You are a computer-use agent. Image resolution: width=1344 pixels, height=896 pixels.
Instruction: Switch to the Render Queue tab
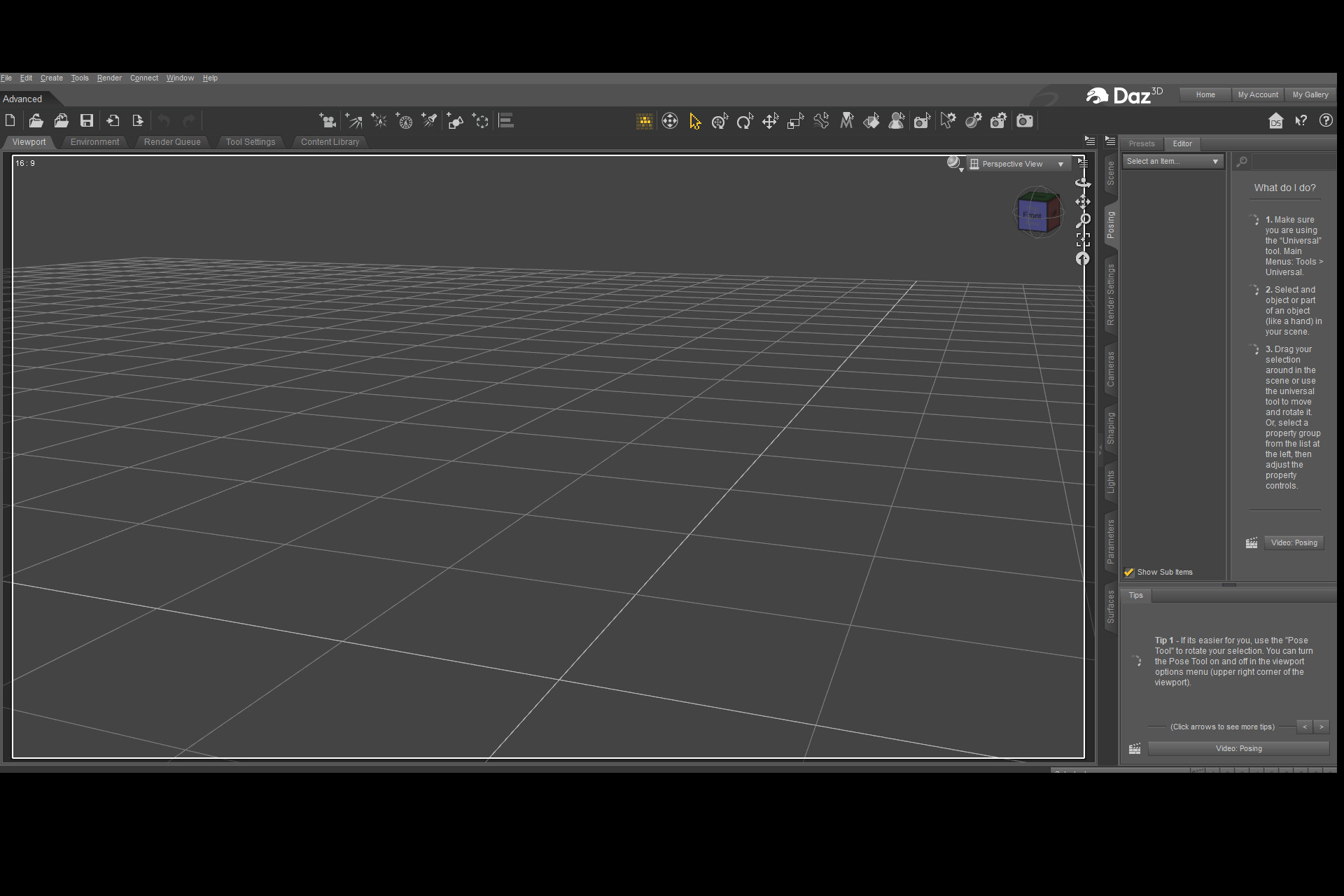click(x=172, y=142)
